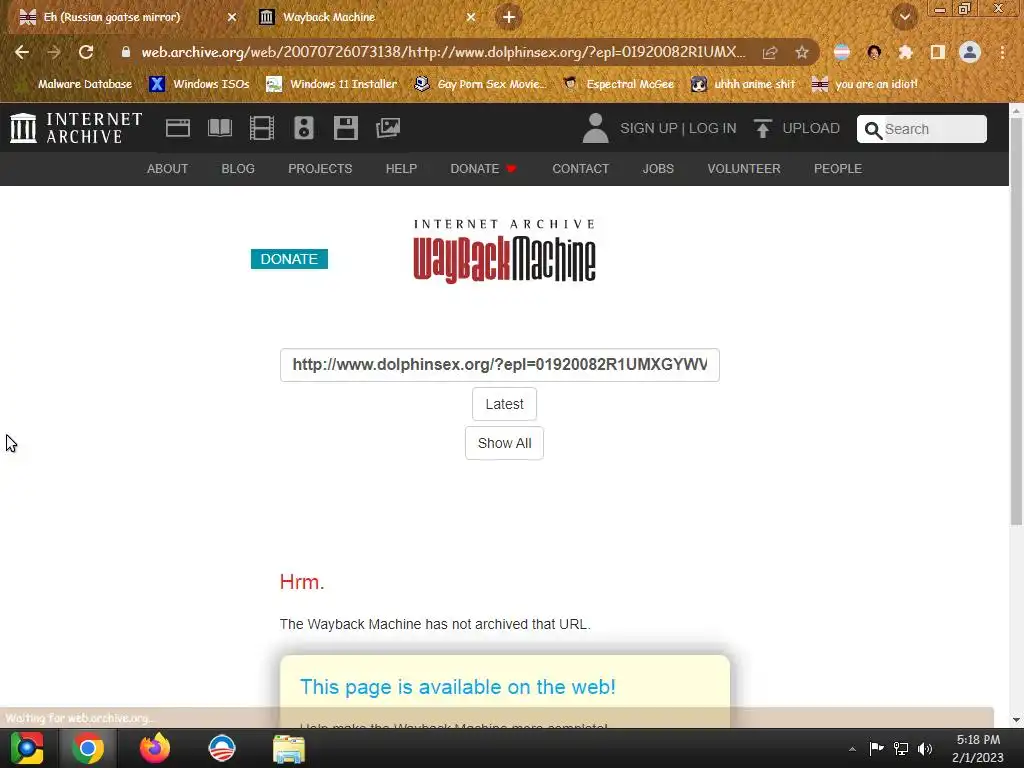Close the Wayback Machine tab
1024x768 pixels.
pos(471,17)
